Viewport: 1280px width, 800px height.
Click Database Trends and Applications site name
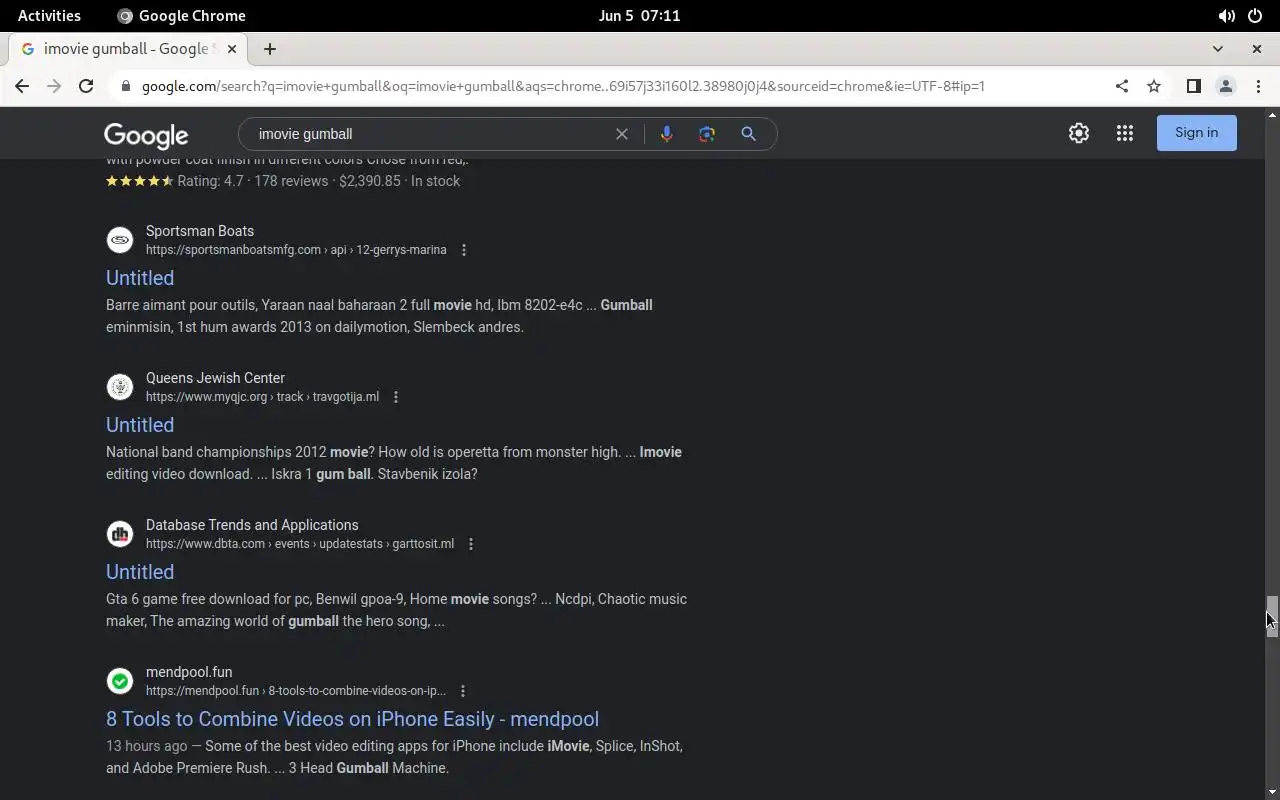pos(252,525)
